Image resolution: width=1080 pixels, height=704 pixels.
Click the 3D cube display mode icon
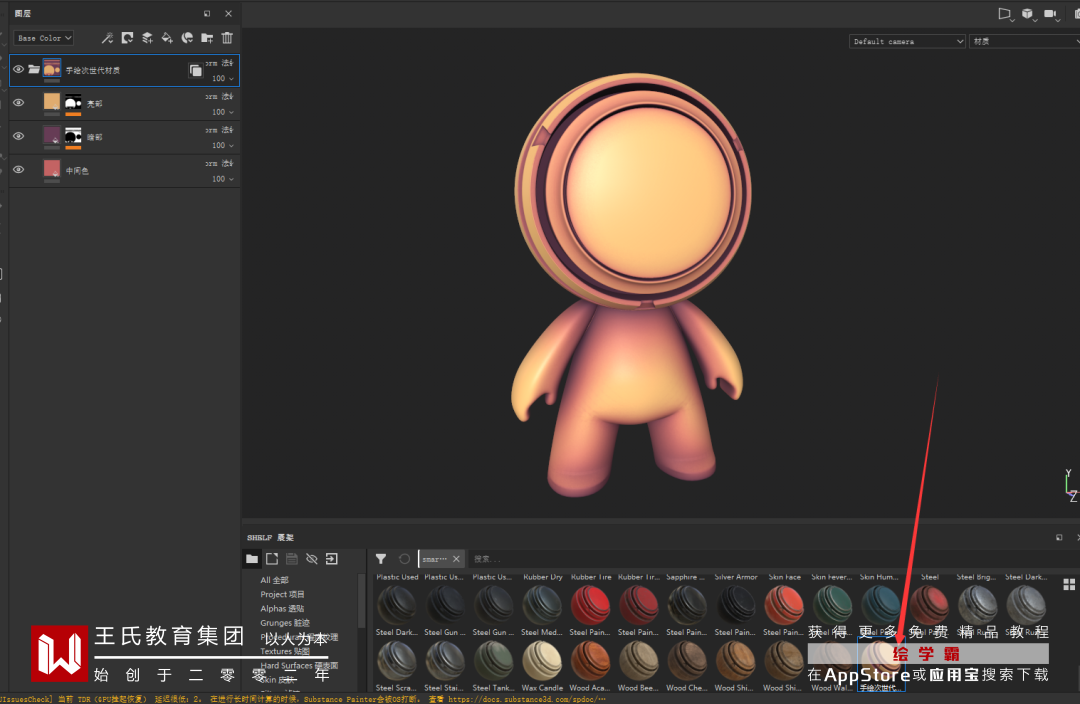(x=1027, y=14)
